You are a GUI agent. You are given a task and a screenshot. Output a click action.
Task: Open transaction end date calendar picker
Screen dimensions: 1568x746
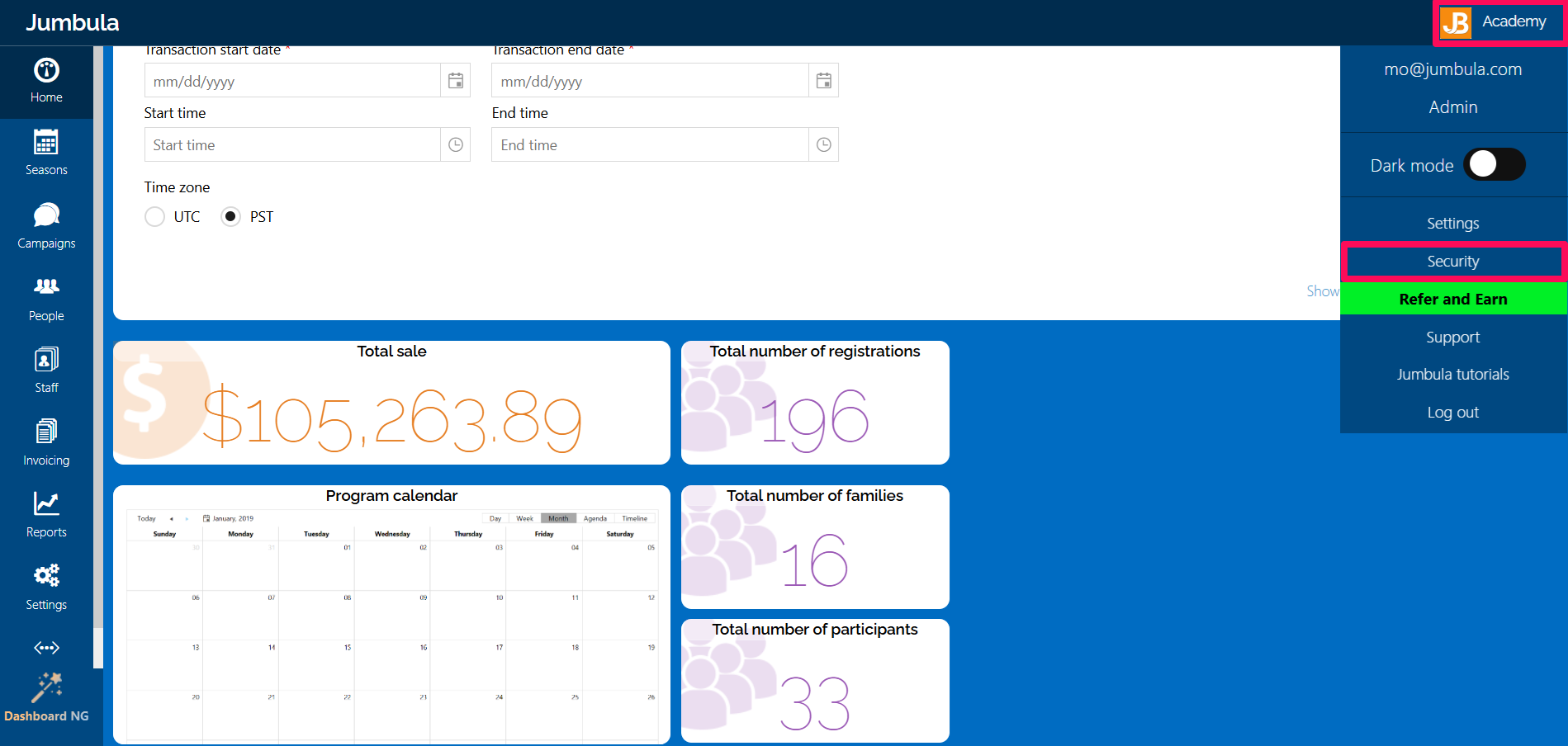coord(823,81)
